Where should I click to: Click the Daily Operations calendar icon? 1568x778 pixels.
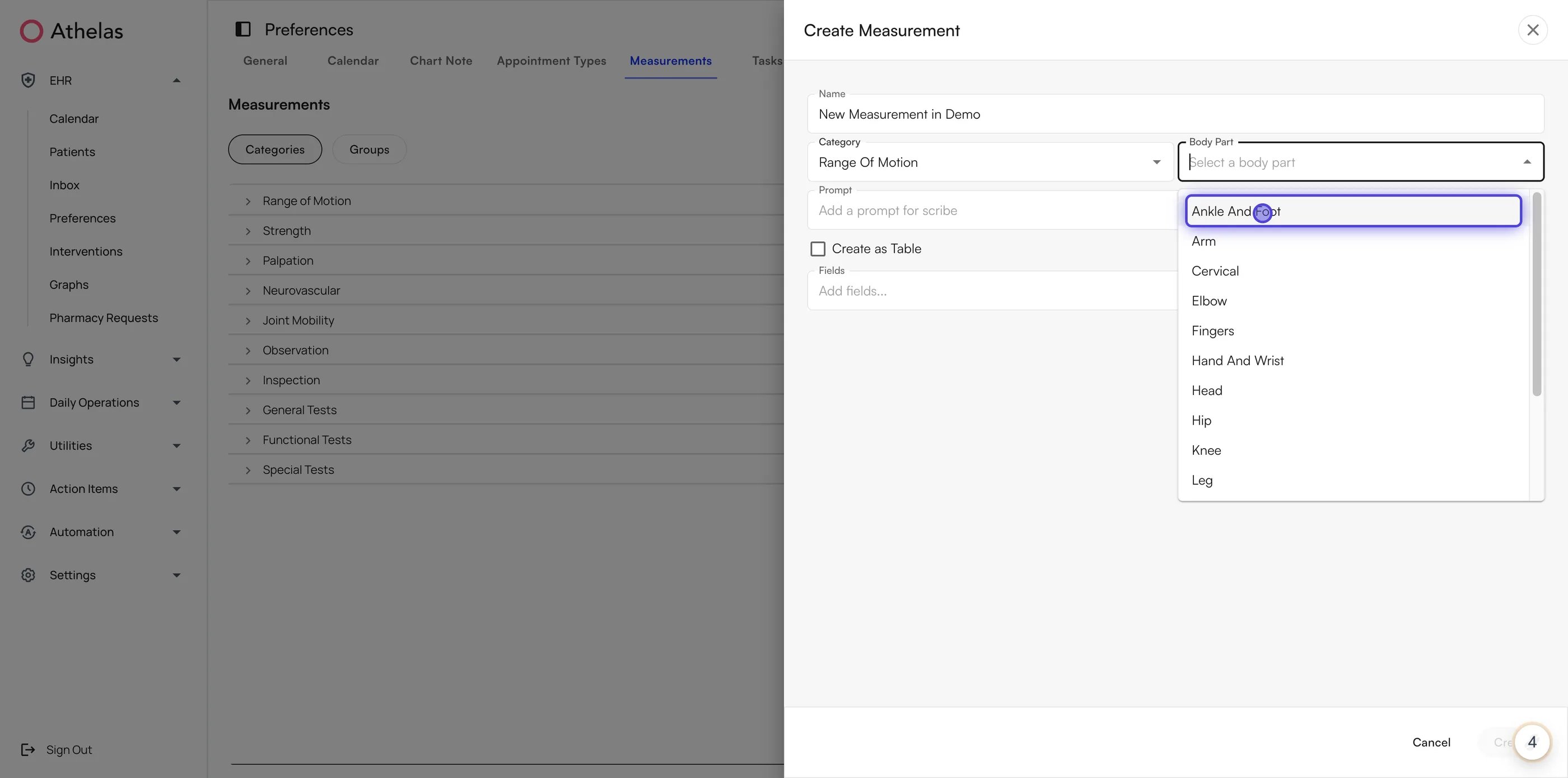pos(28,402)
